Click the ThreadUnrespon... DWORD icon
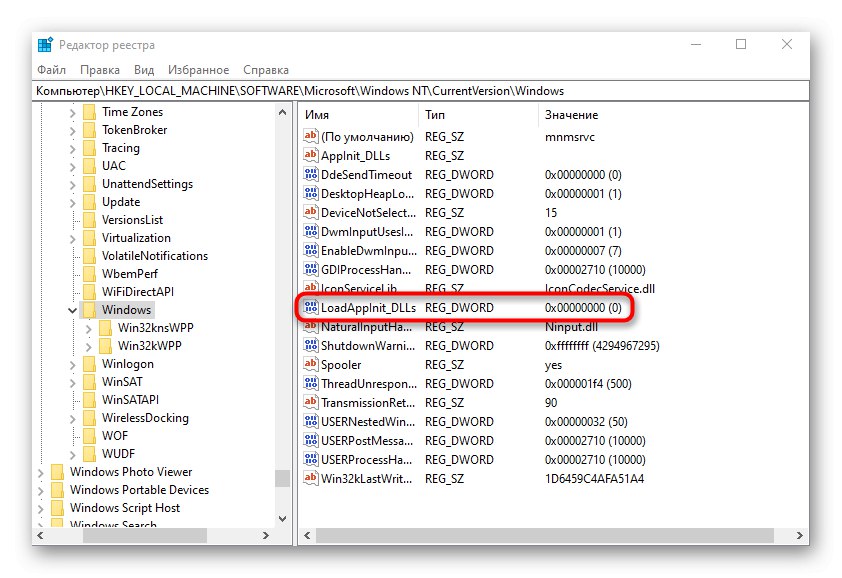This screenshot has width=842, height=578. tap(311, 384)
